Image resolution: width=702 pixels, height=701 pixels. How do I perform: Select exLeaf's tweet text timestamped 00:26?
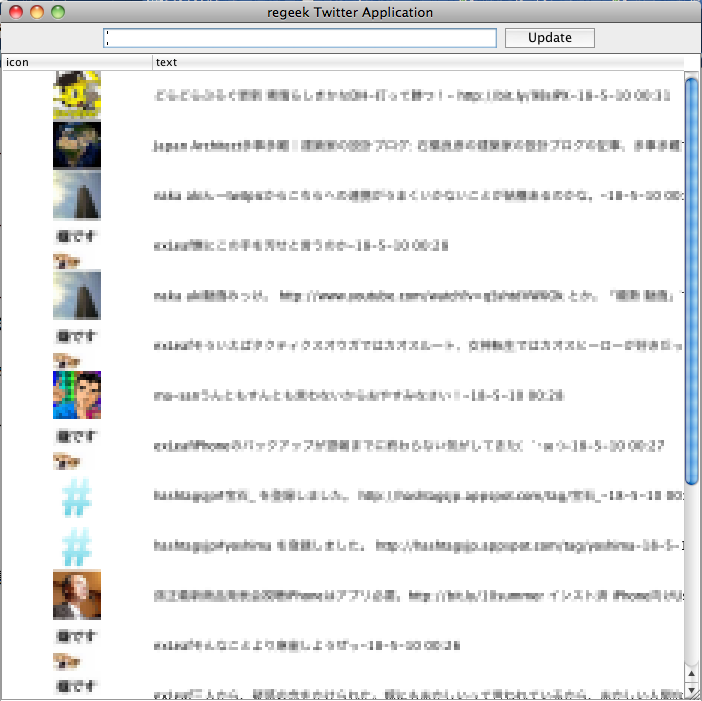point(307,646)
